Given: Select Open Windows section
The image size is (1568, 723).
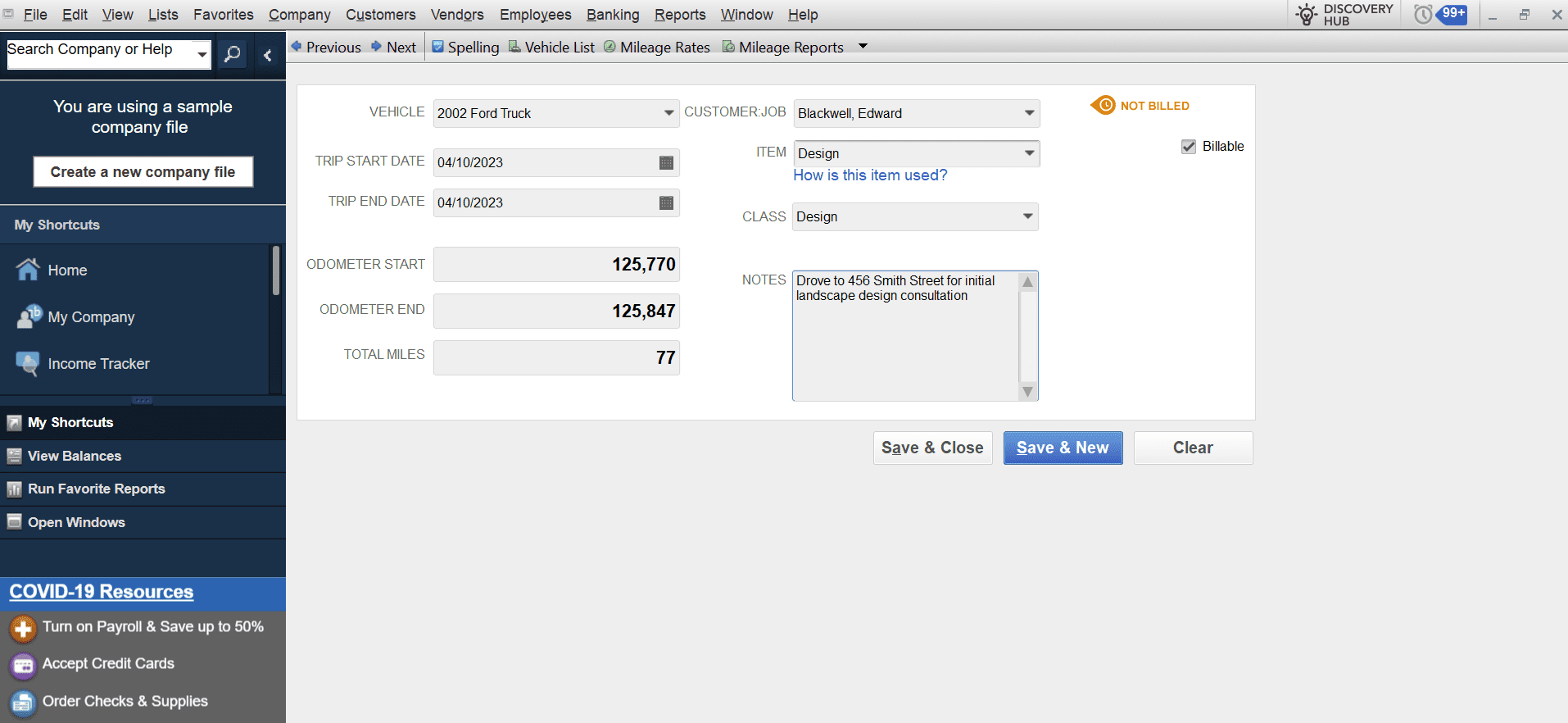Looking at the screenshot, I should click(143, 522).
